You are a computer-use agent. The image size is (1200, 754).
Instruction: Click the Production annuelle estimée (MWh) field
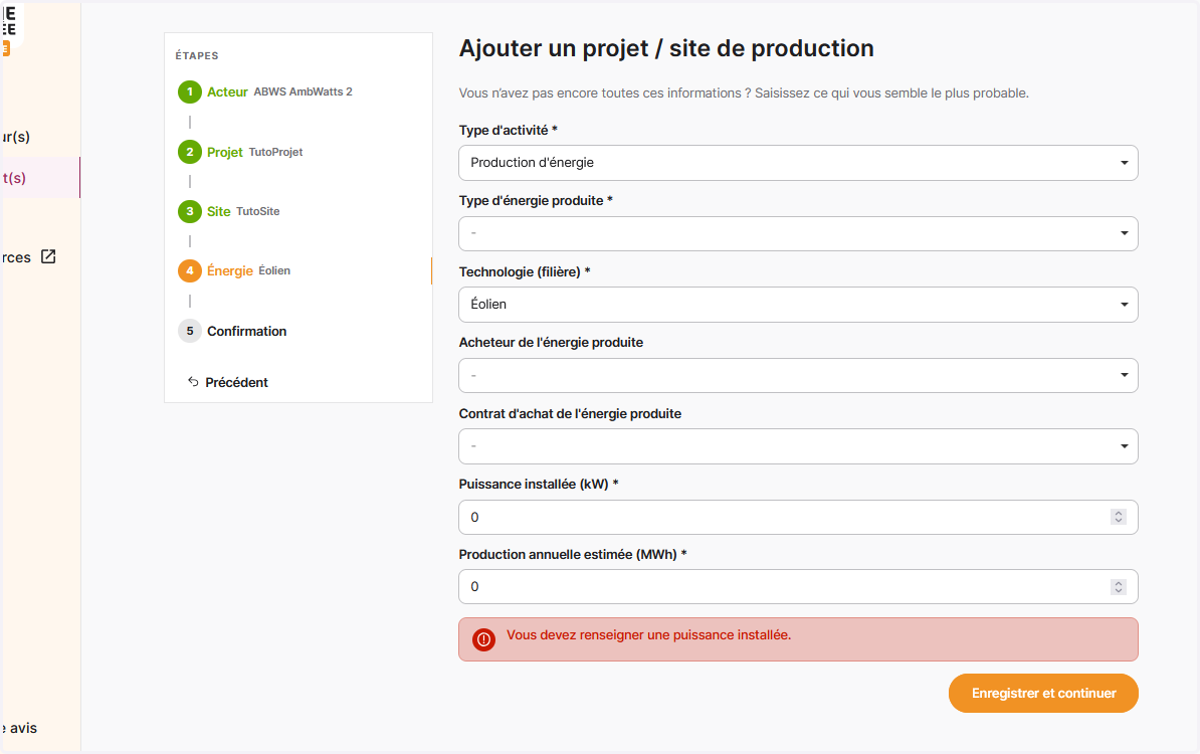coord(798,587)
